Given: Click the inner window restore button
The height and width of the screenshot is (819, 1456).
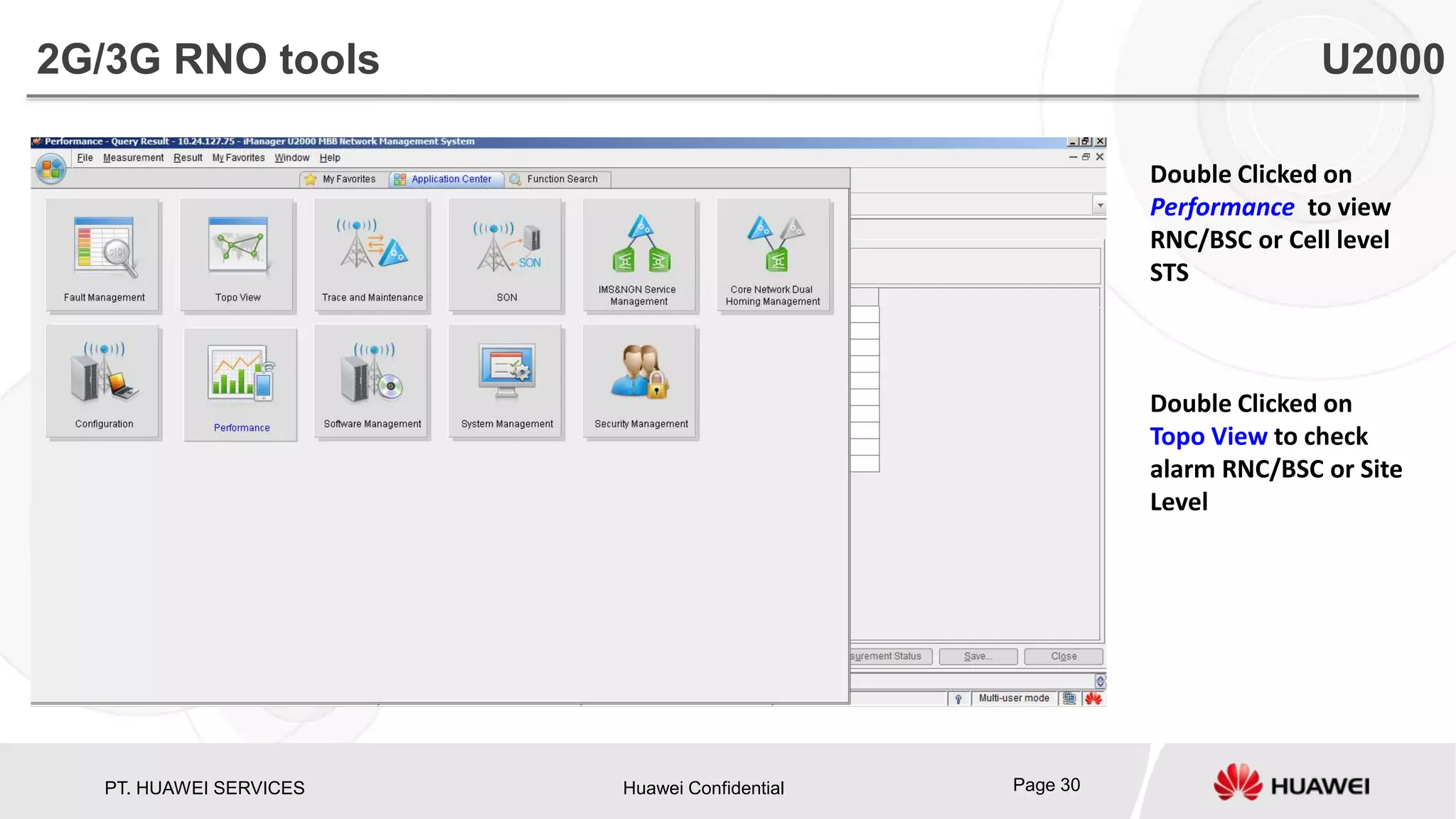Looking at the screenshot, I should click(x=1086, y=157).
